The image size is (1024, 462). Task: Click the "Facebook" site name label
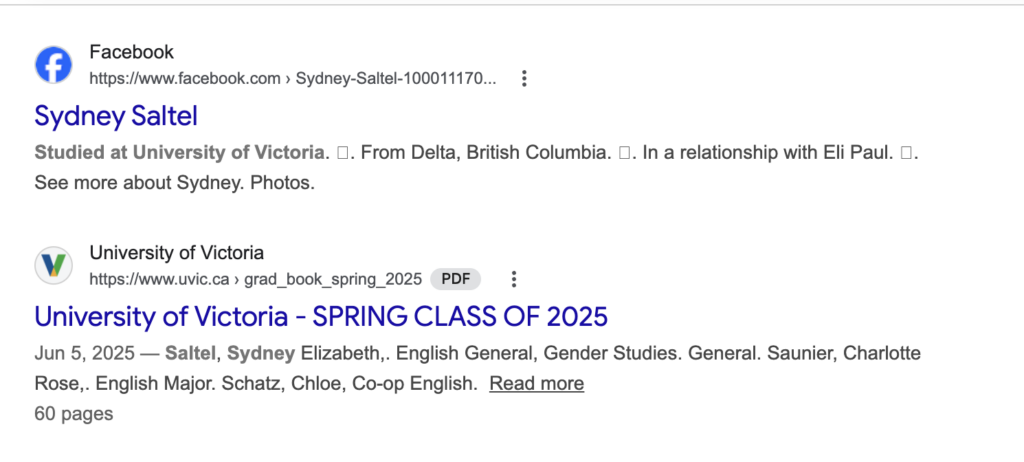point(131,52)
